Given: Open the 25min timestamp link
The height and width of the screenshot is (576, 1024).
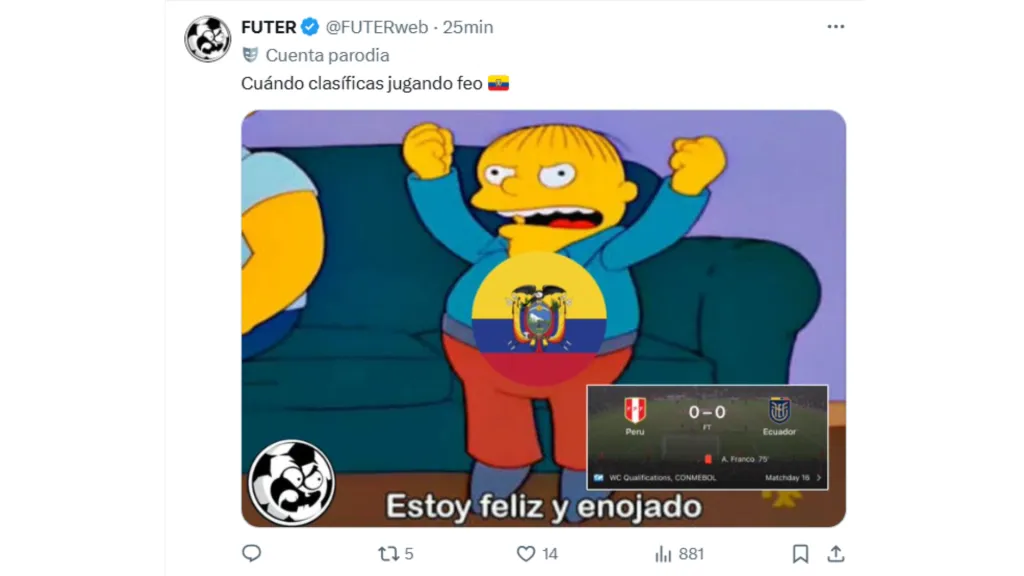Looking at the screenshot, I should point(468,27).
